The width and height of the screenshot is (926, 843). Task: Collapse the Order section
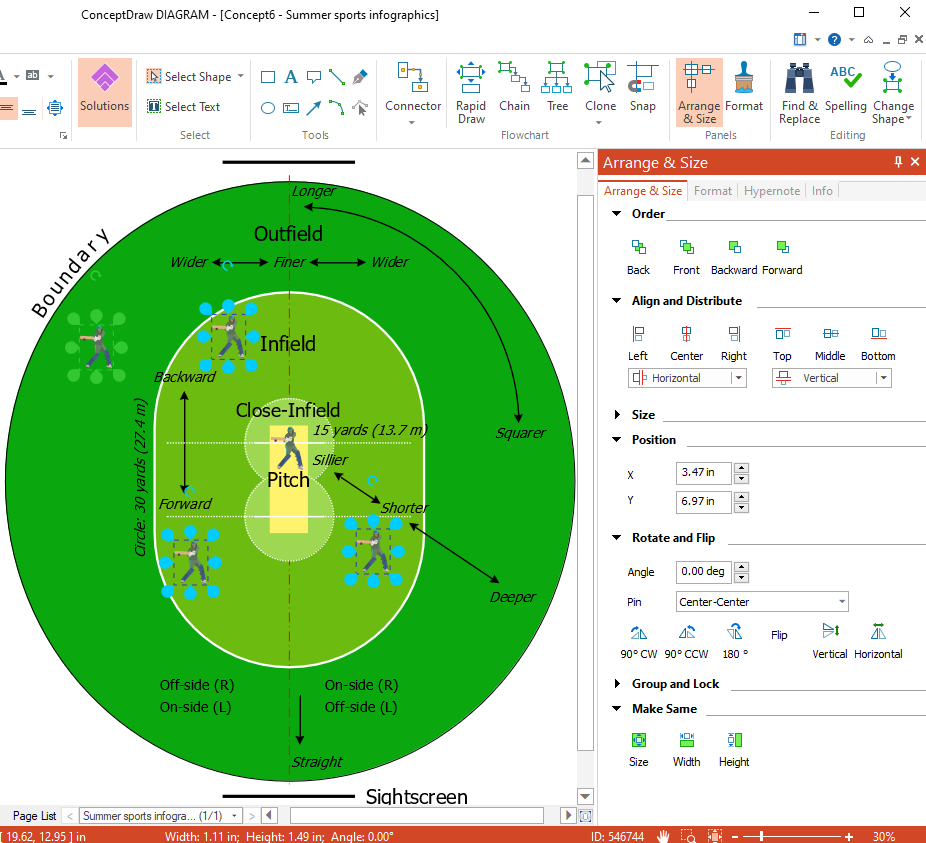pyautogui.click(x=617, y=214)
